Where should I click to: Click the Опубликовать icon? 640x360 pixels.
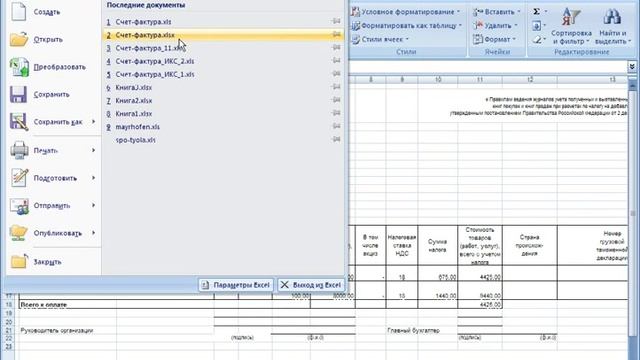19,233
